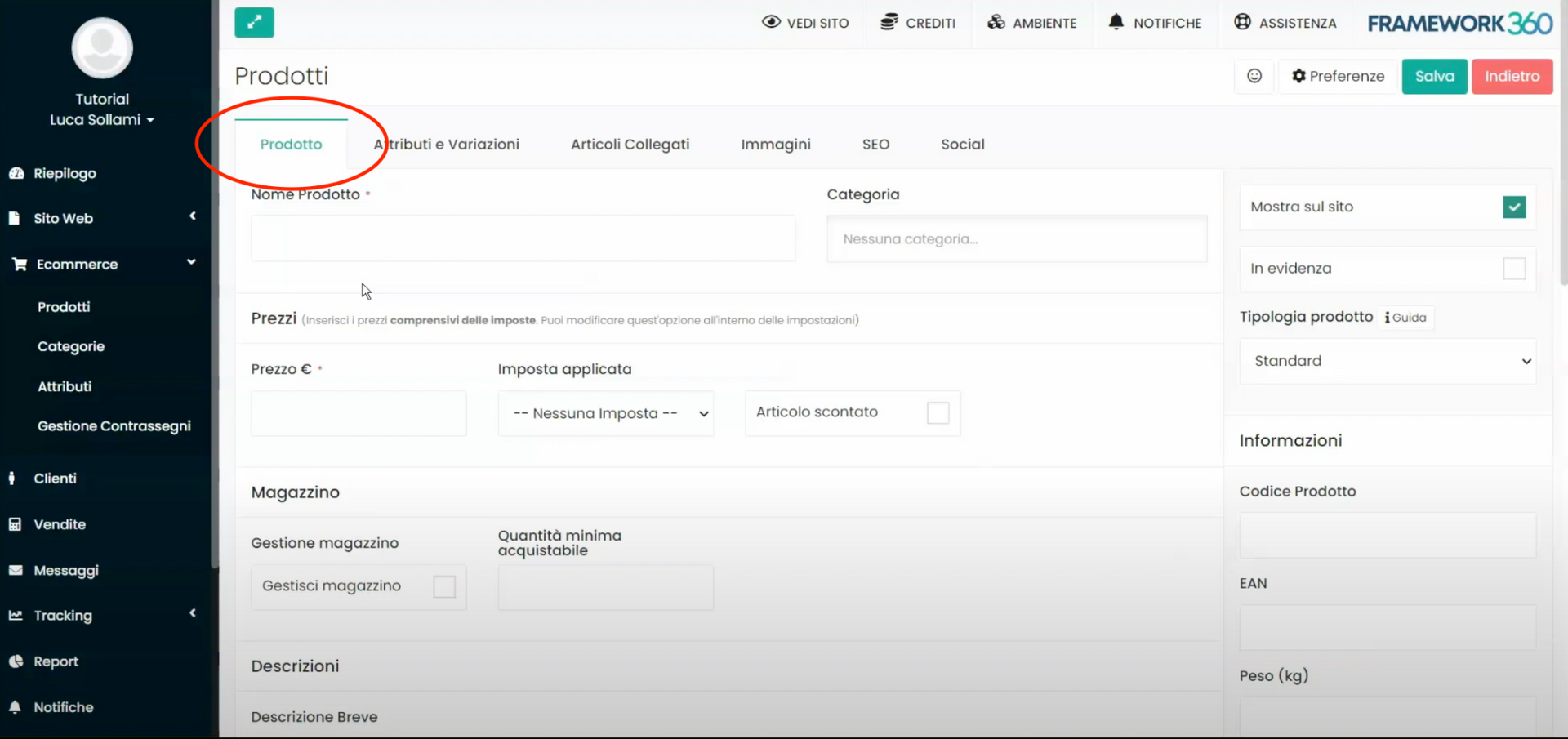Open Notifiche via the bell icon
This screenshot has width=1568, height=739.
(x=1116, y=23)
